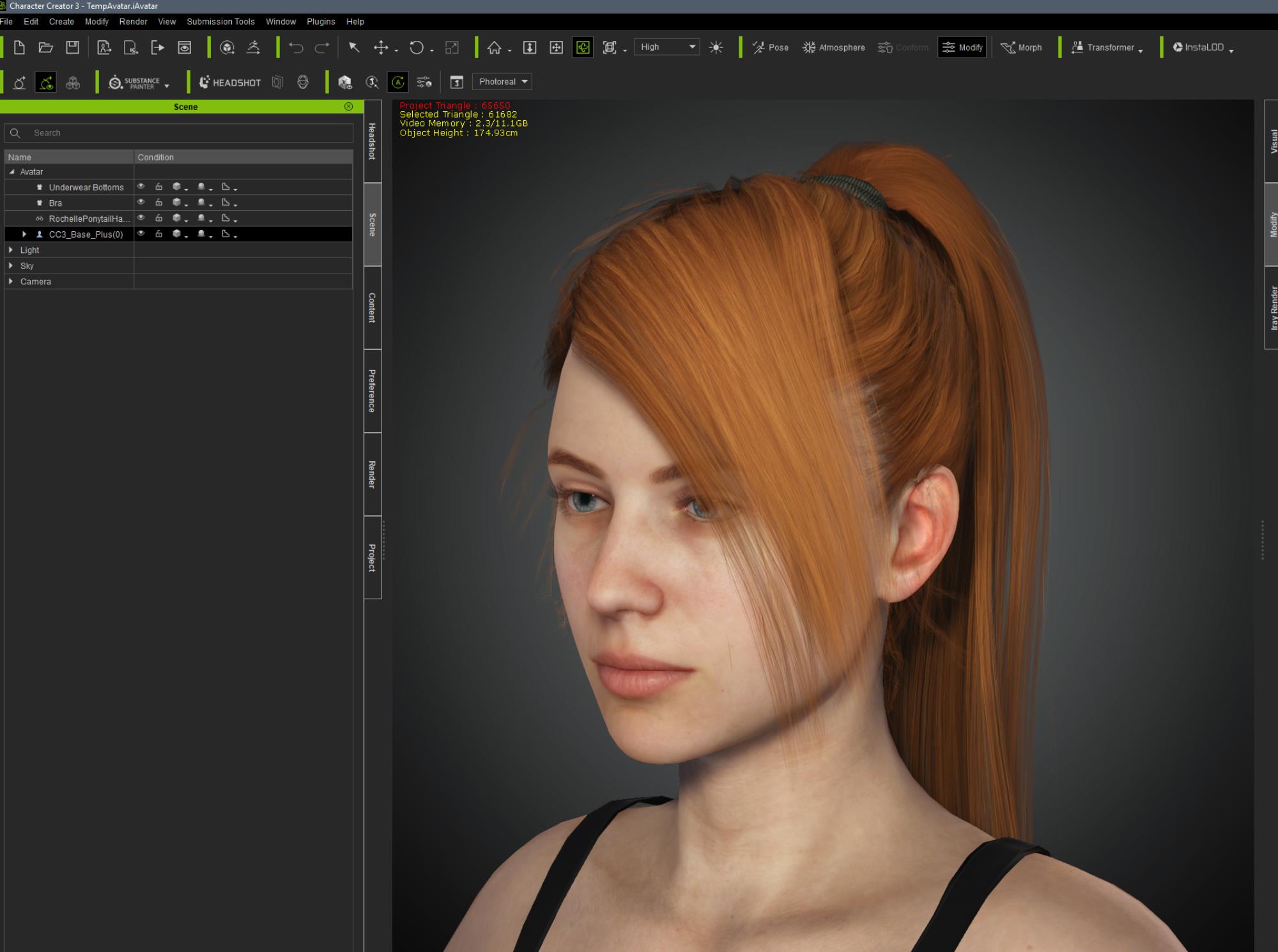Toggle visibility eye for Bra

pos(141,203)
